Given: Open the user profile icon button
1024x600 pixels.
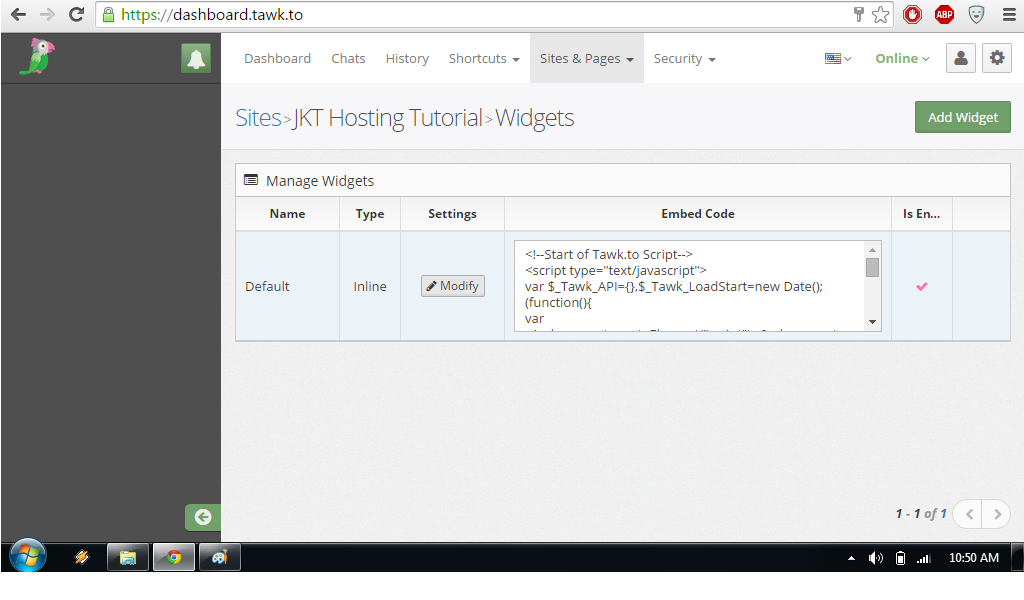Looking at the screenshot, I should pyautogui.click(x=961, y=58).
